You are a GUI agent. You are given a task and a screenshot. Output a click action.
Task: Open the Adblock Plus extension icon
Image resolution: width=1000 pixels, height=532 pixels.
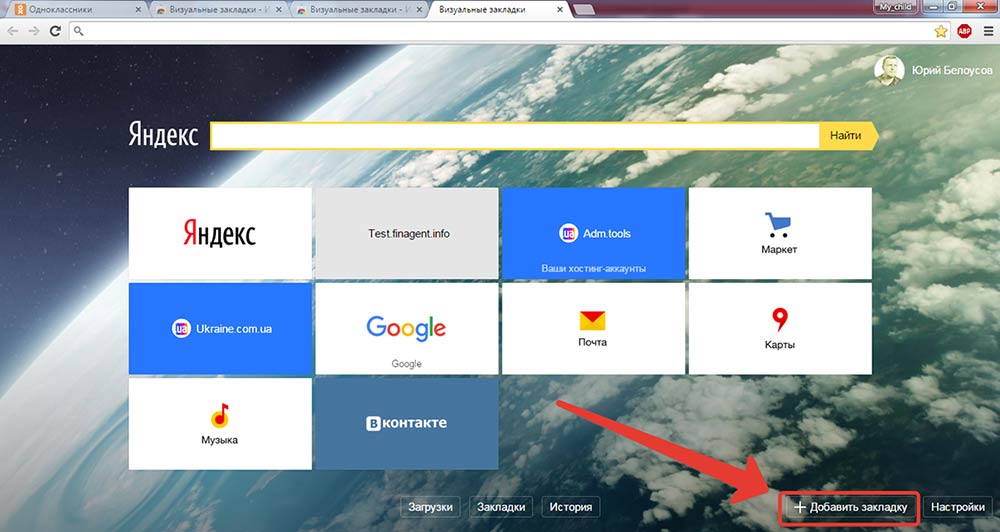tap(964, 31)
